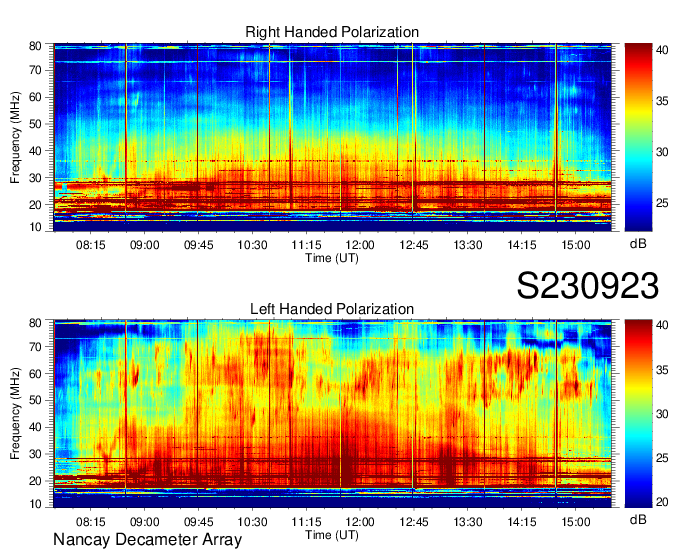Image resolution: width=680 pixels, height=552 pixels.
Task: Click the 12:00 tick label on upper plot
Action: pyautogui.click(x=360, y=245)
